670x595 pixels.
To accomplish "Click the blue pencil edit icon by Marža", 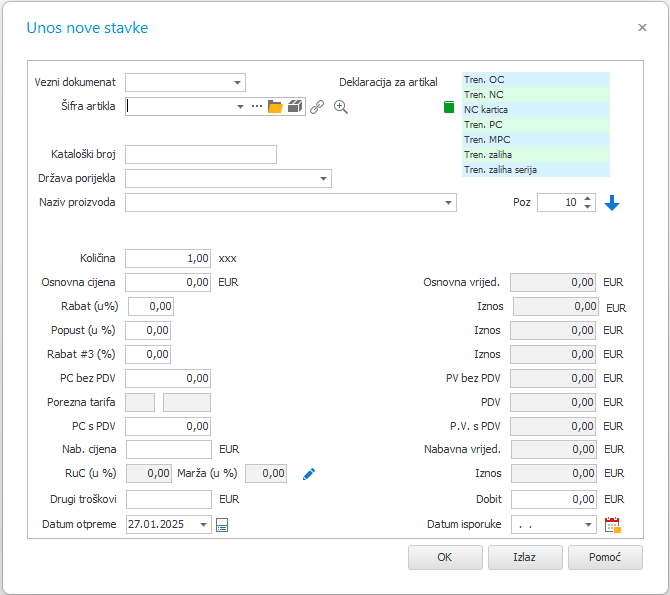I will [x=309, y=474].
